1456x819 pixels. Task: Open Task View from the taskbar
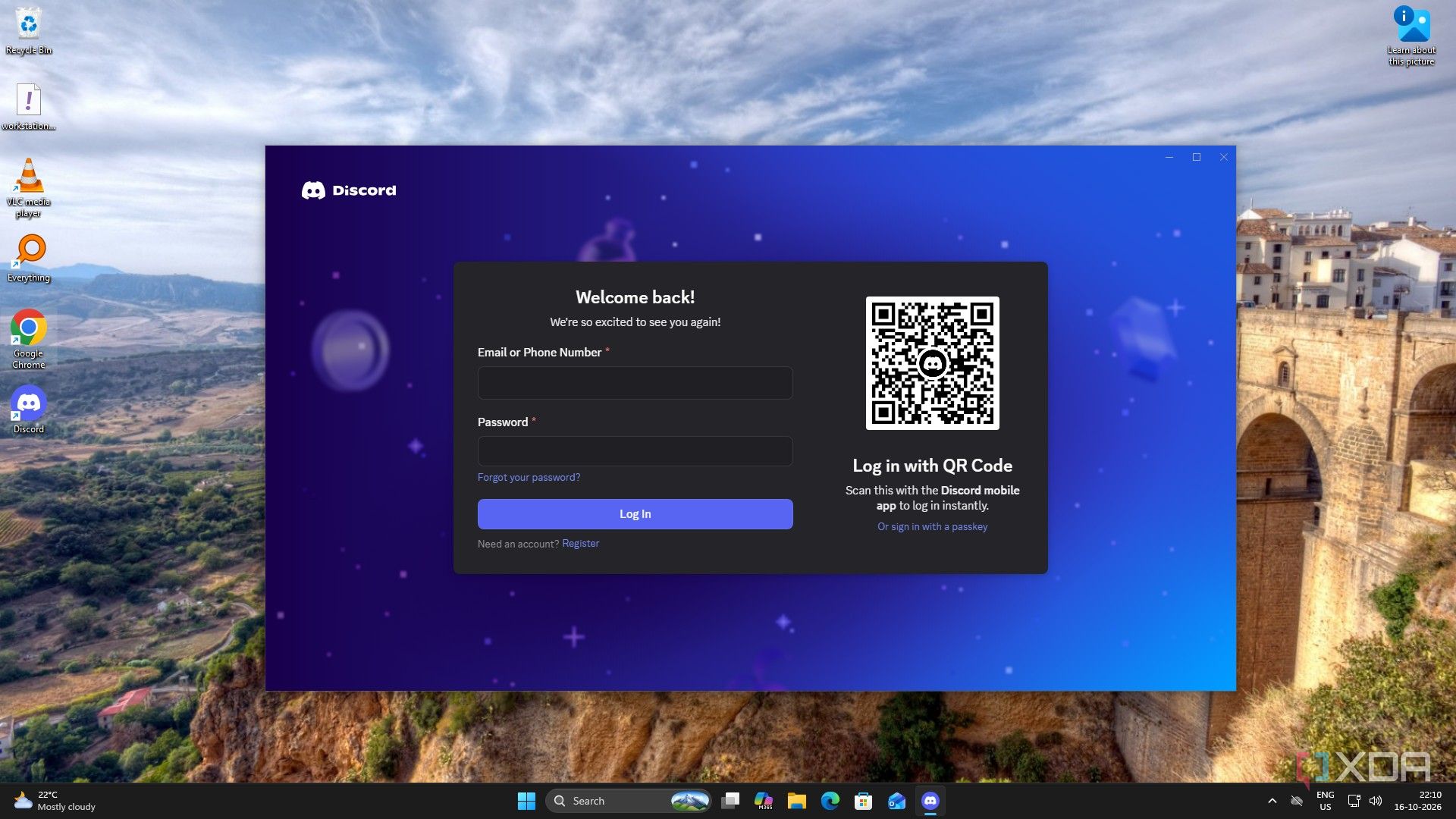730,801
